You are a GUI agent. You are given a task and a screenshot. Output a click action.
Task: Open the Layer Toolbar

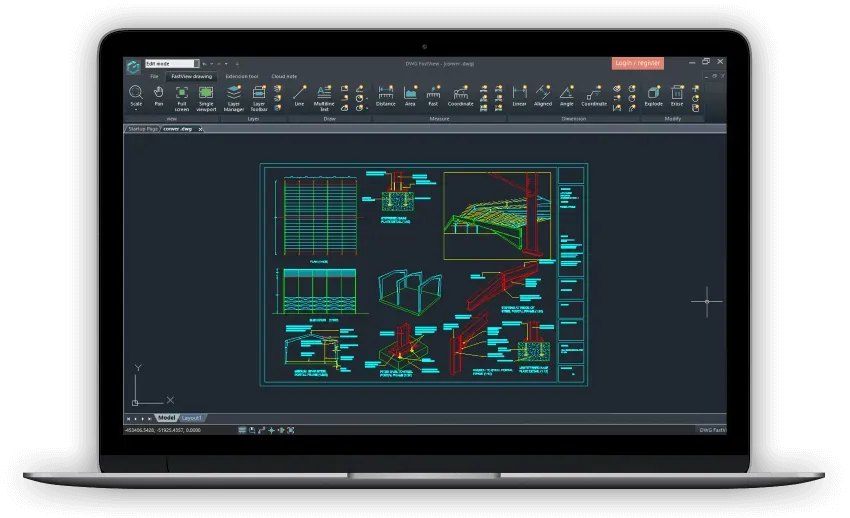[x=259, y=98]
